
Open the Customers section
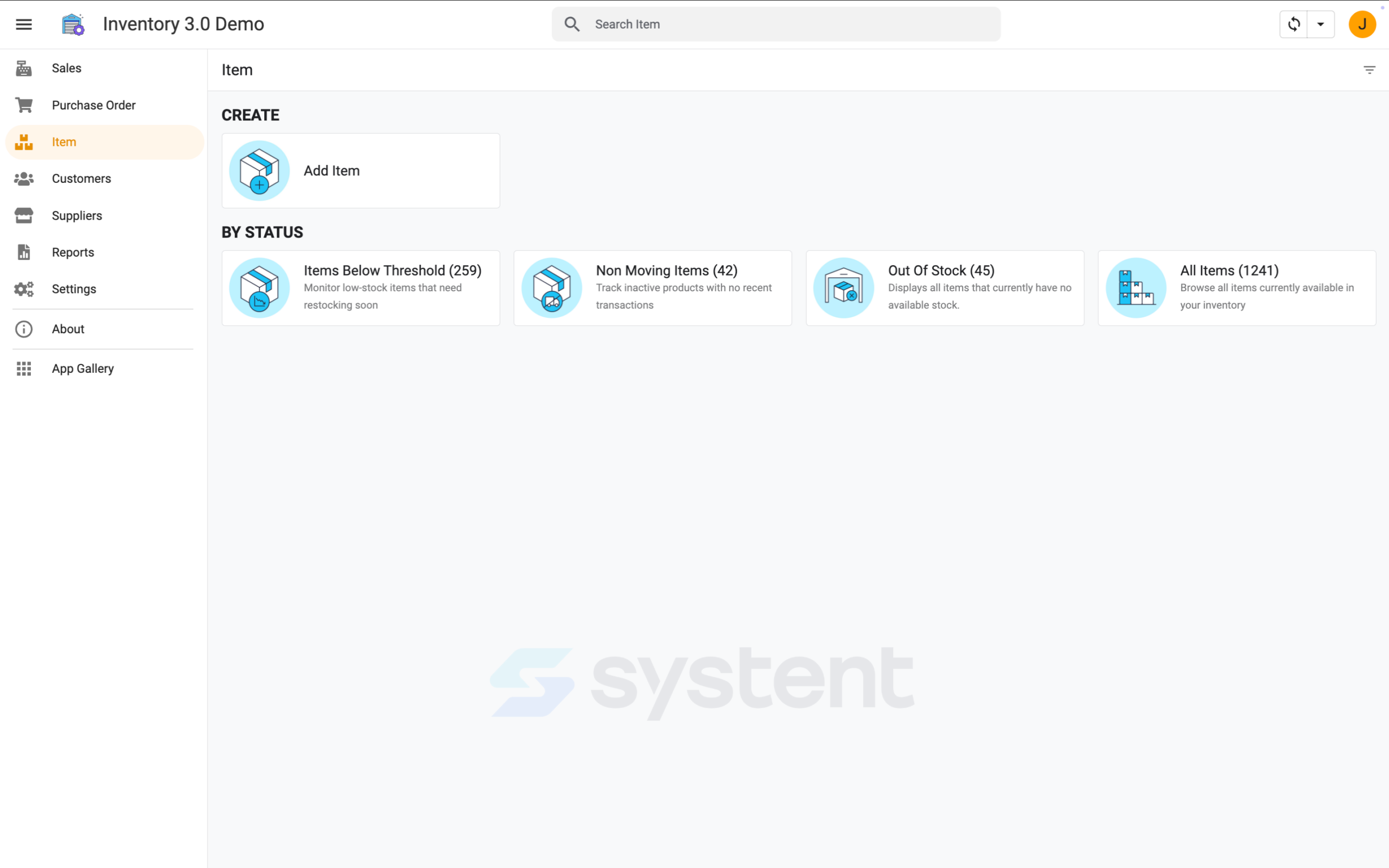pos(105,178)
